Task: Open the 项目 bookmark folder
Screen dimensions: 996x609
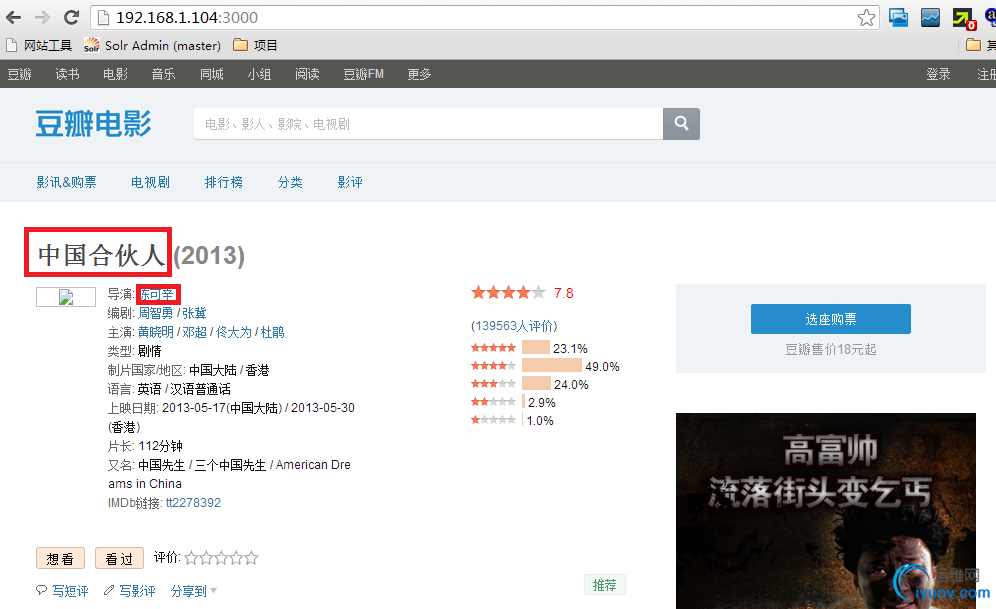Action: (x=255, y=45)
